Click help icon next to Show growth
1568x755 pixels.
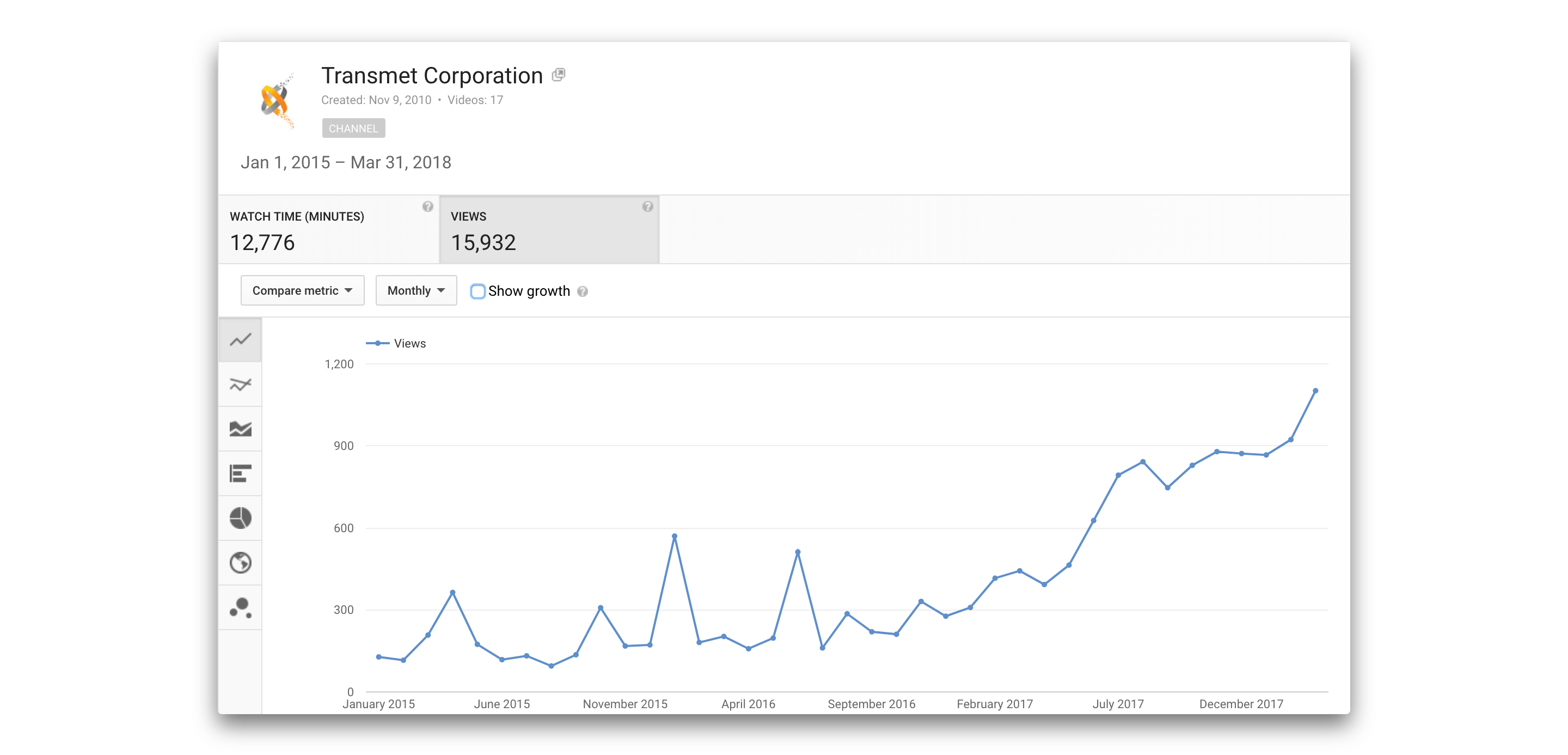[x=583, y=291]
